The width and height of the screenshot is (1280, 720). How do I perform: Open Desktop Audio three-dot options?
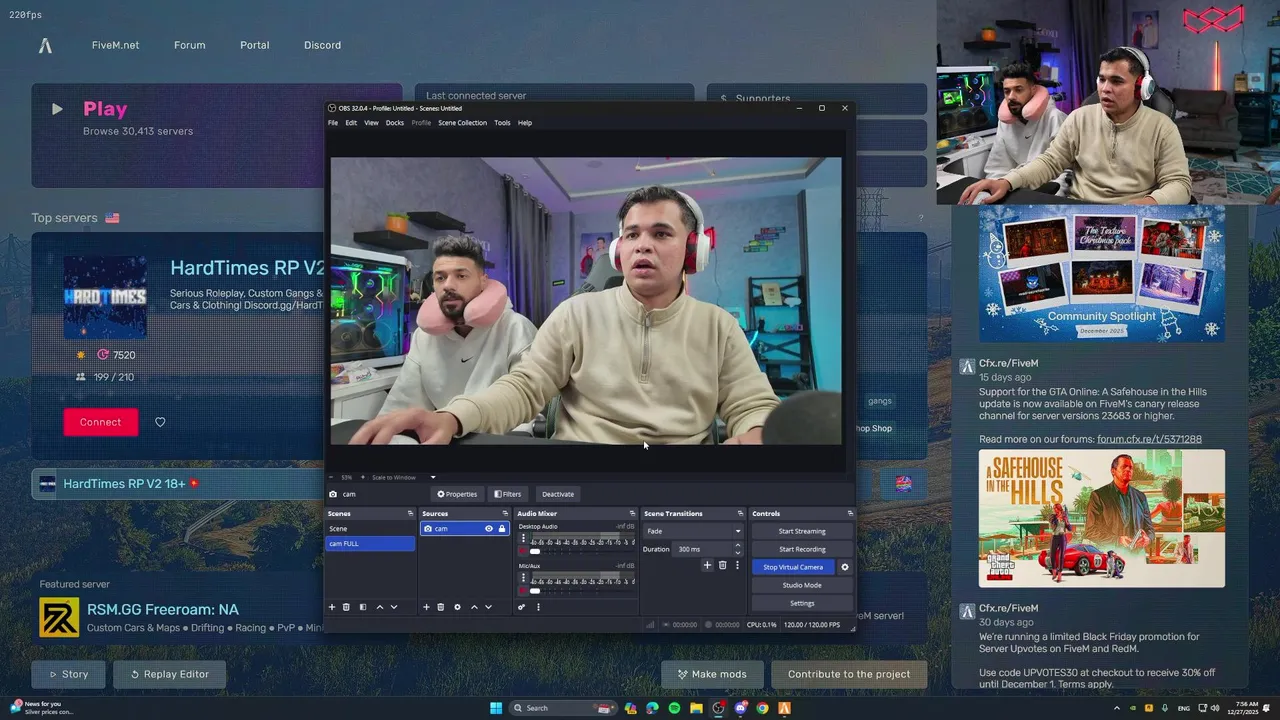point(522,539)
